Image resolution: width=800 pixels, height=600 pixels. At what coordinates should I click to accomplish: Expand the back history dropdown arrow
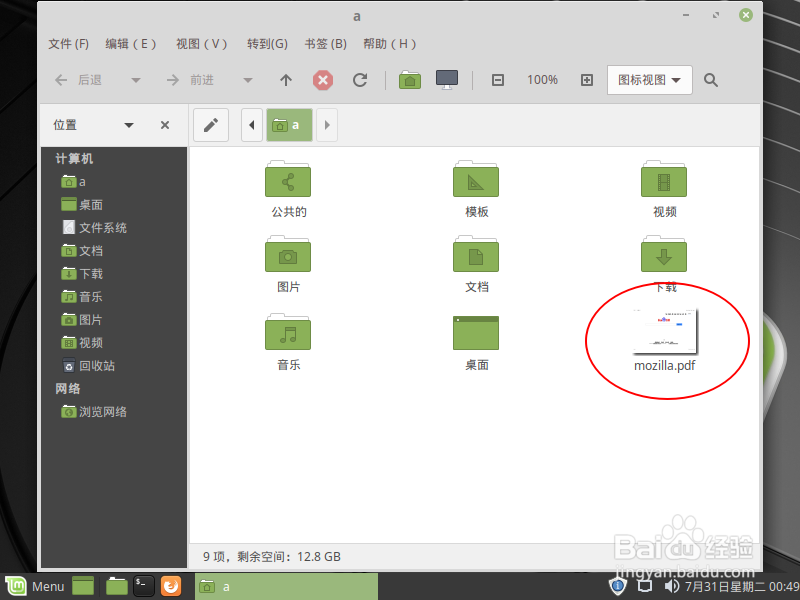tap(135, 80)
